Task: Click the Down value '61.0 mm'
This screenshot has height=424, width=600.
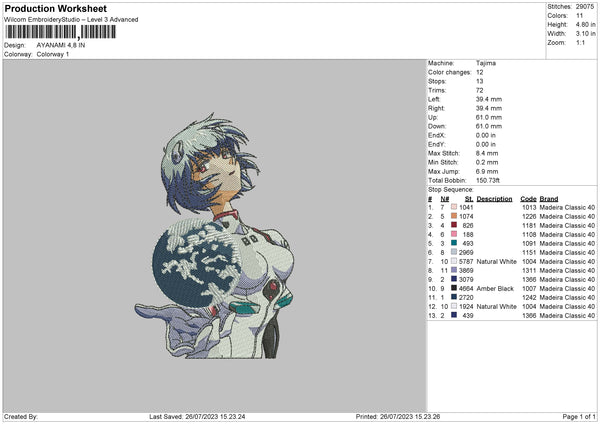Action: coord(489,126)
